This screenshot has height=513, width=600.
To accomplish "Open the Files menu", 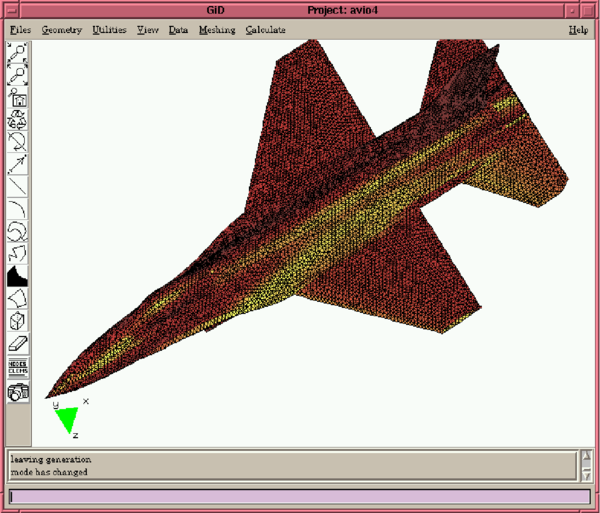I will click(x=21, y=30).
